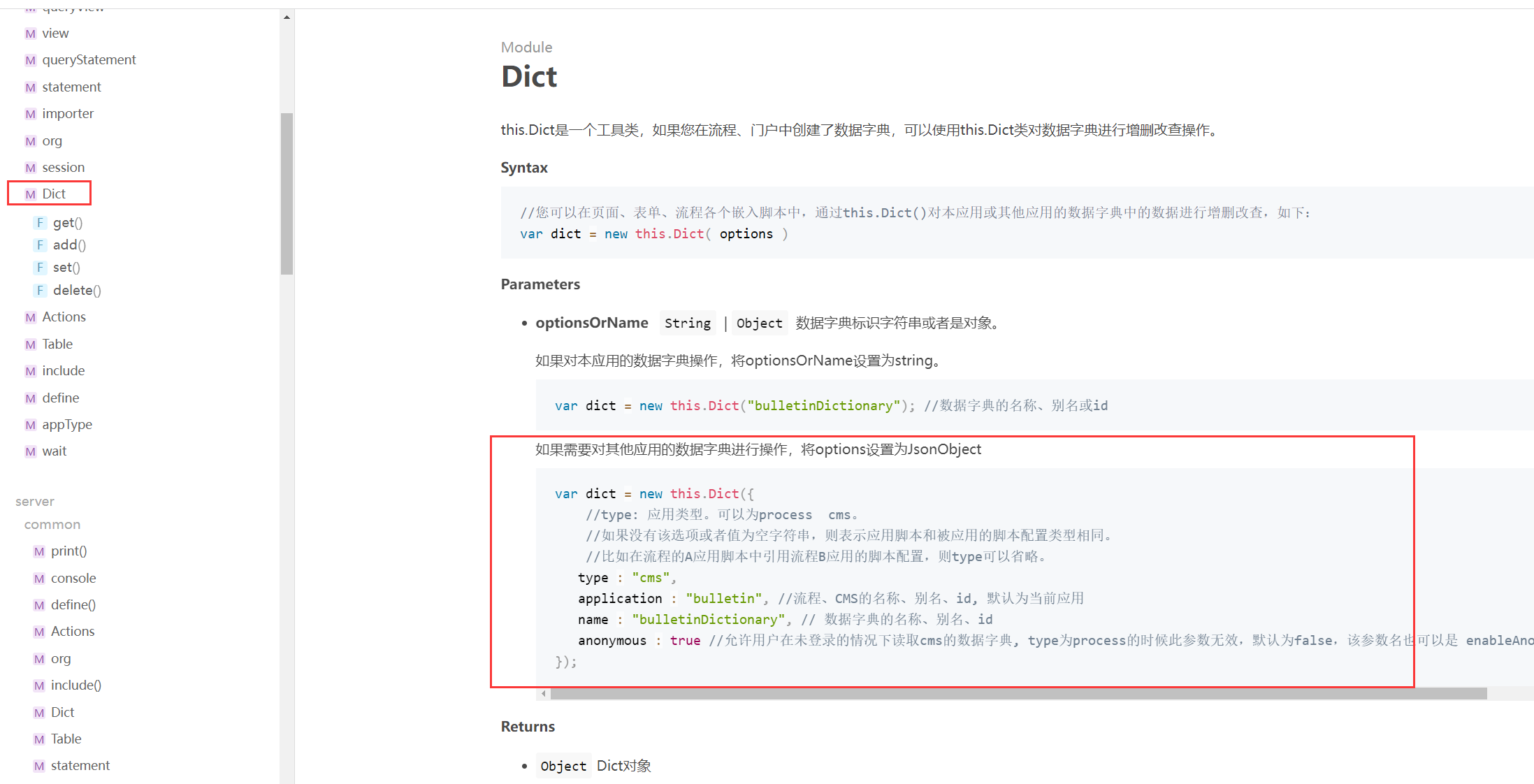Open server include() entry
1534x784 pixels.
(75, 685)
